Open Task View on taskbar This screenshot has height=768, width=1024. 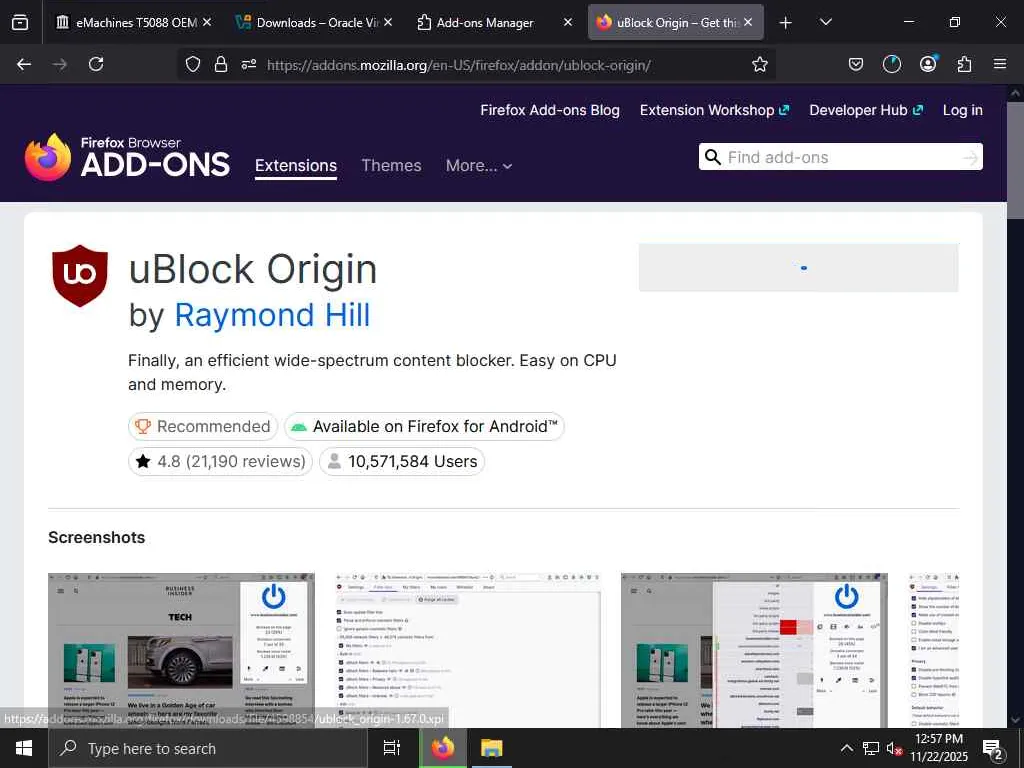click(x=391, y=748)
